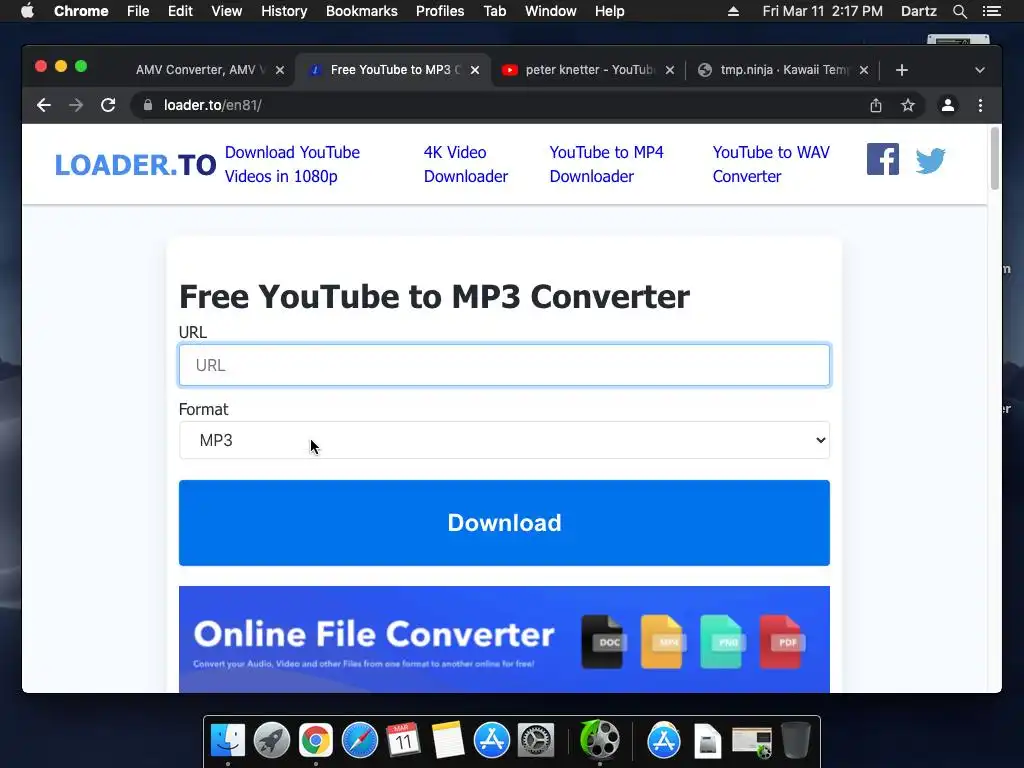The height and width of the screenshot is (768, 1024).
Task: Open Launchpad from the Dock
Action: tap(272, 740)
